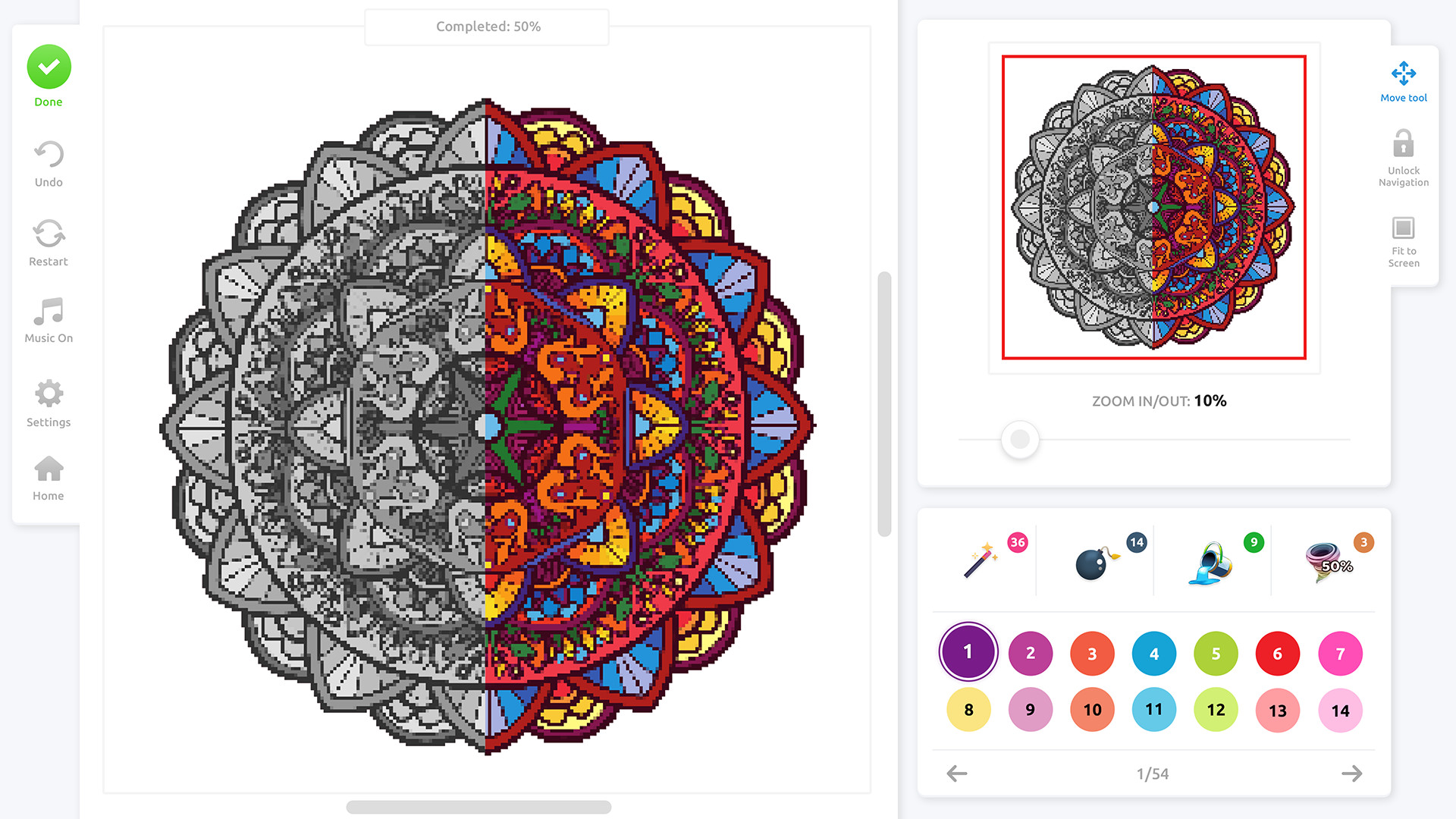Navigate to next color page 2/54
Viewport: 1456px width, 819px height.
coord(1352,773)
